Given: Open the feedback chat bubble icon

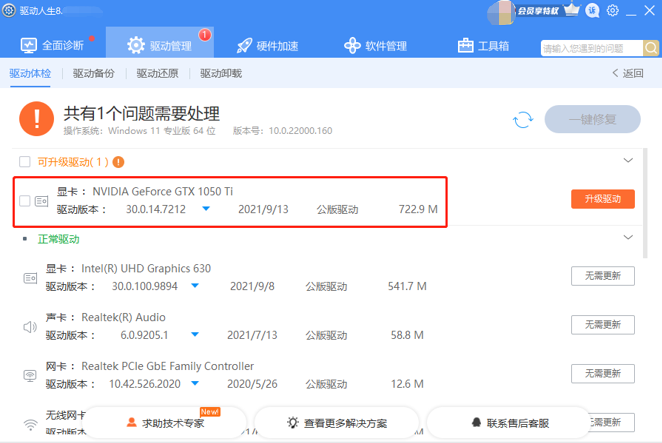Looking at the screenshot, I should click(x=592, y=10).
